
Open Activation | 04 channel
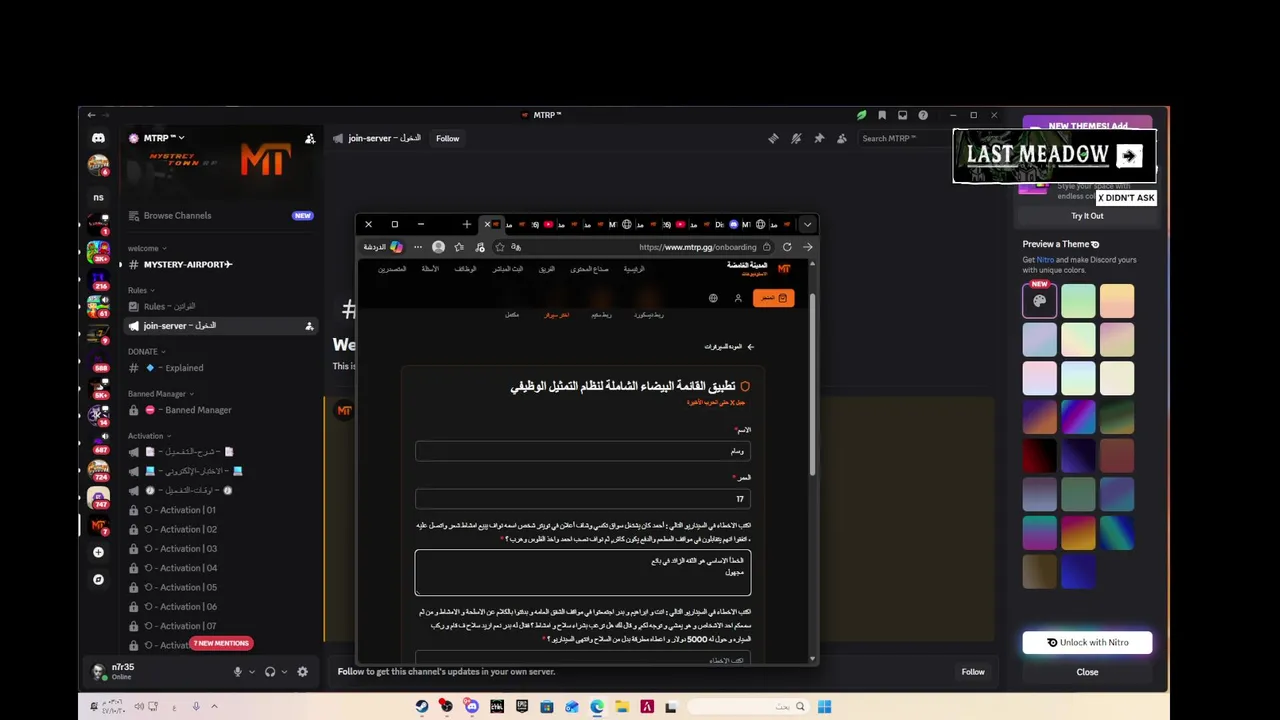tap(220, 568)
